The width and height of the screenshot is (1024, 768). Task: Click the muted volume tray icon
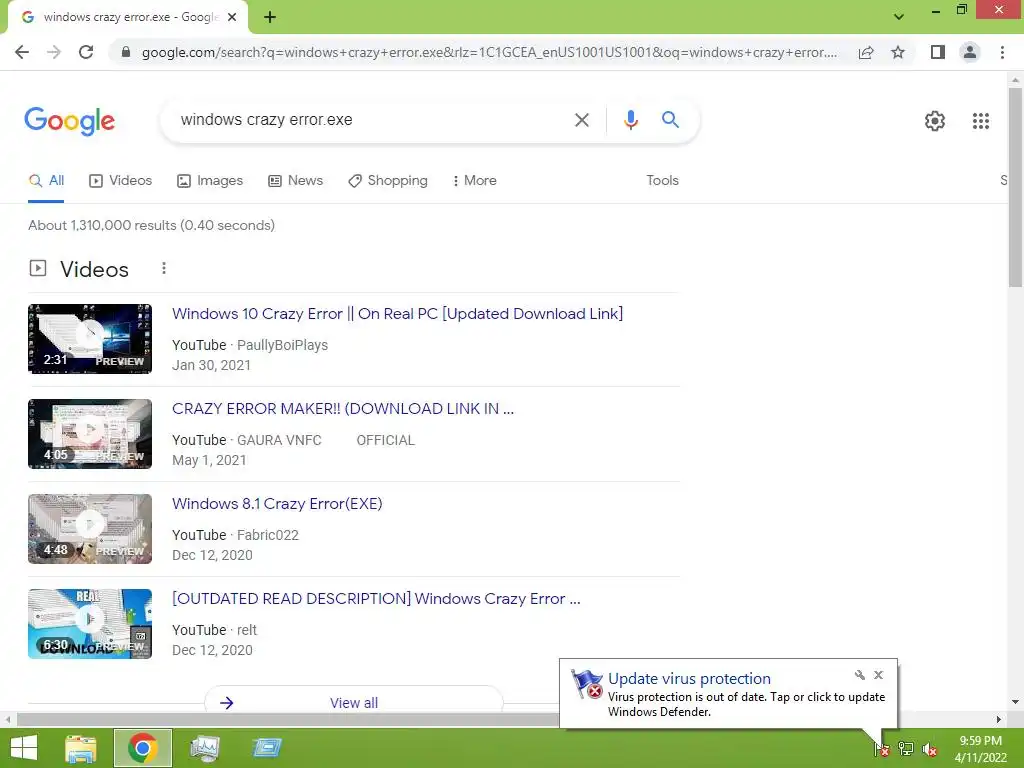[x=929, y=750]
